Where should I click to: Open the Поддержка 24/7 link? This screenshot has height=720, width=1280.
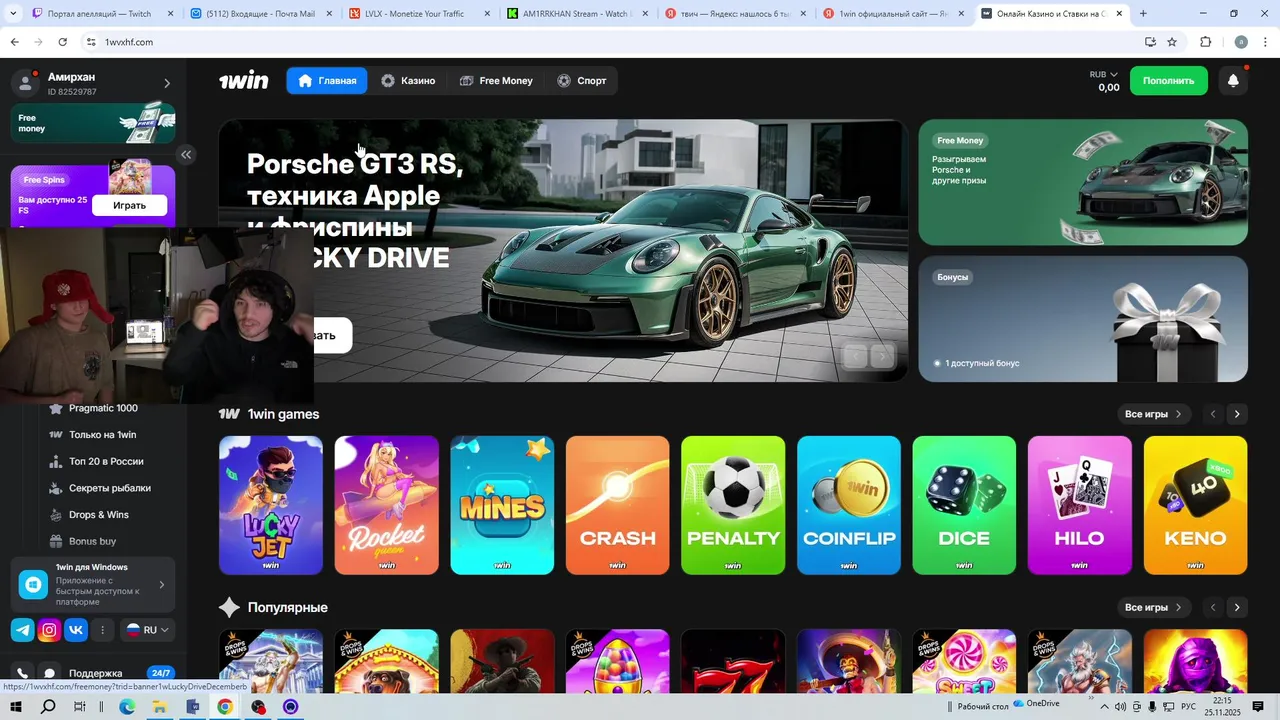(x=95, y=673)
